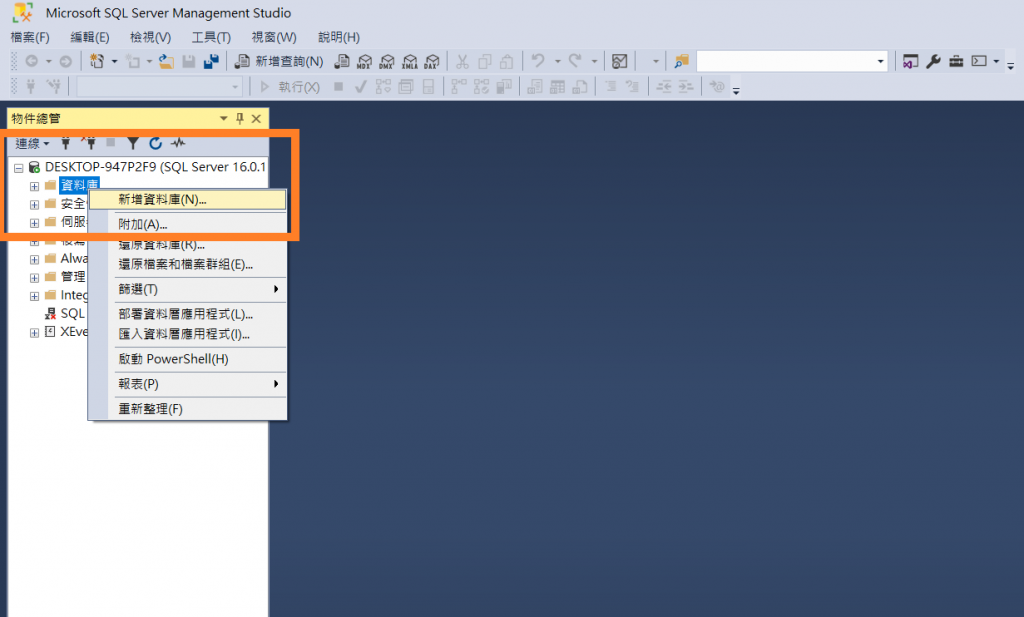This screenshot has height=617, width=1024.
Task: Open the 篩選(T) submenu
Action: pos(188,289)
